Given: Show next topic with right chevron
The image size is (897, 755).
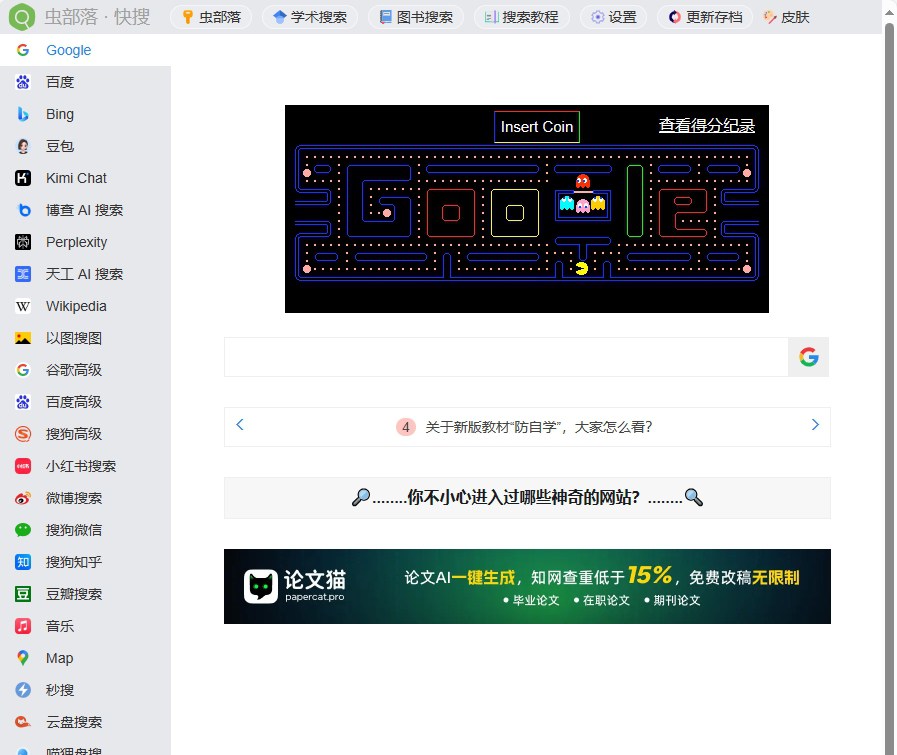Looking at the screenshot, I should click(814, 424).
